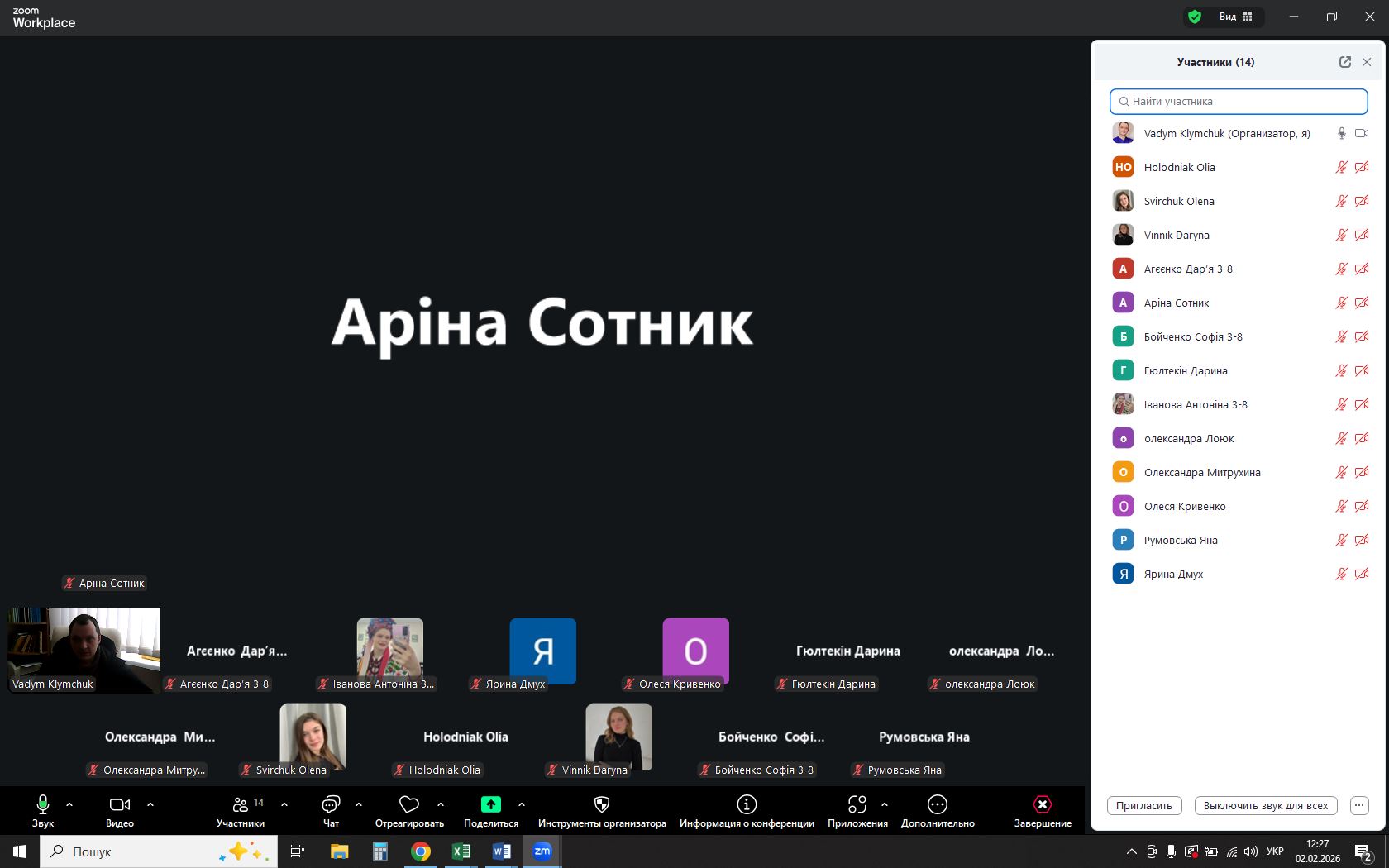Open Excel from the Windows taskbar

pos(461,851)
